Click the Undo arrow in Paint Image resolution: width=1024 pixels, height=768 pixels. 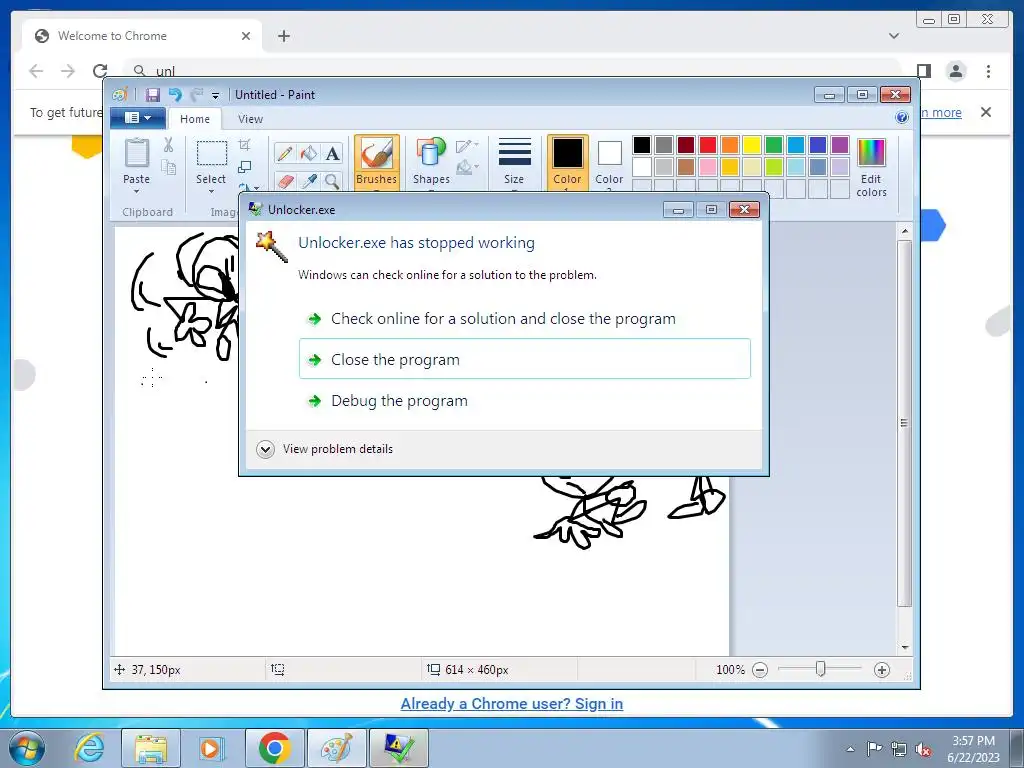[x=175, y=95]
